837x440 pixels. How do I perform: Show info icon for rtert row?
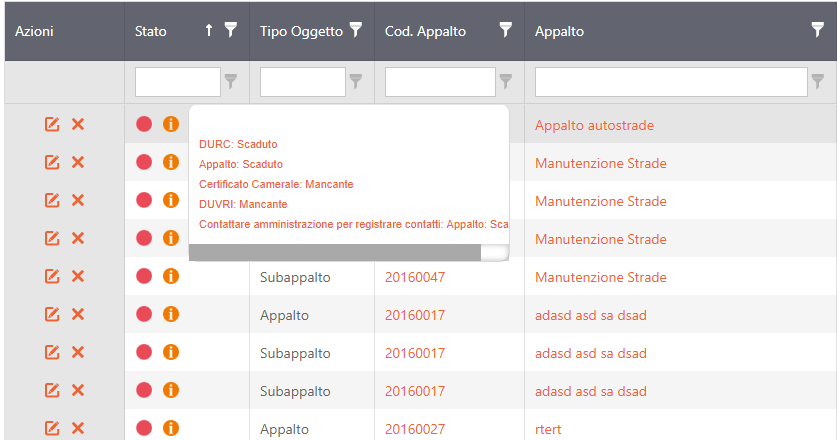[x=171, y=428]
